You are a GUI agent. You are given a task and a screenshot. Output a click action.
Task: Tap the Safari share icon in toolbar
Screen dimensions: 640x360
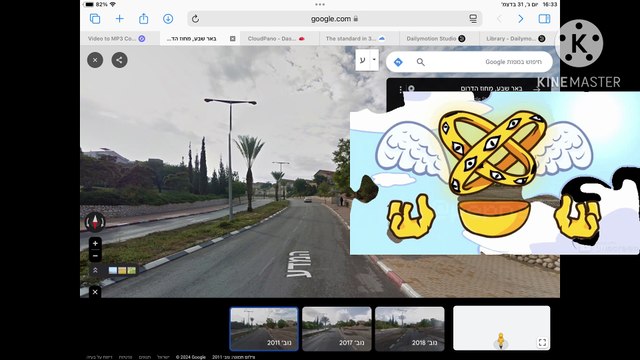(143, 18)
